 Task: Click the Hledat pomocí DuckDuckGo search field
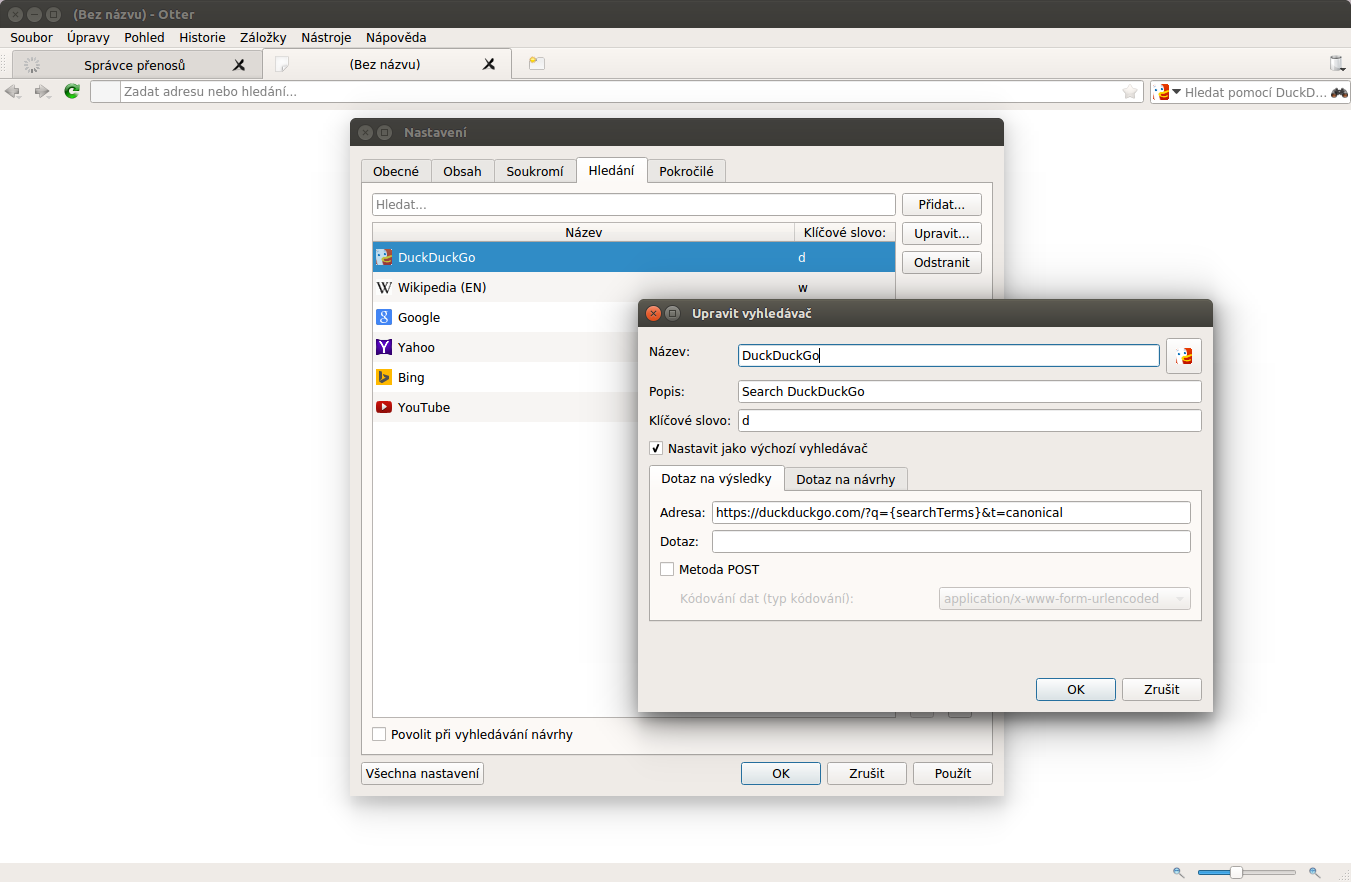click(x=1257, y=92)
